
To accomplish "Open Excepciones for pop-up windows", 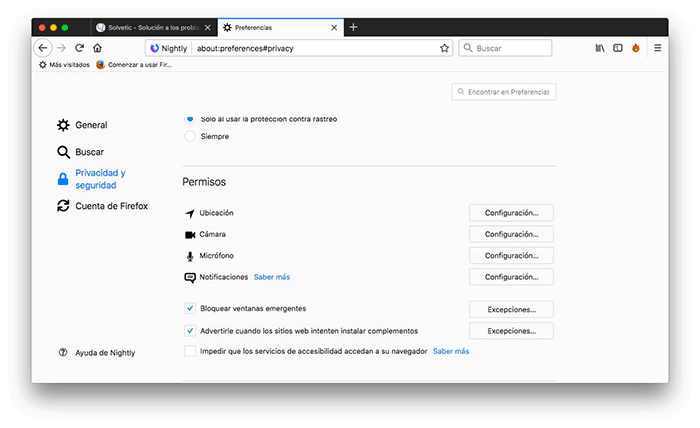I will 511,309.
